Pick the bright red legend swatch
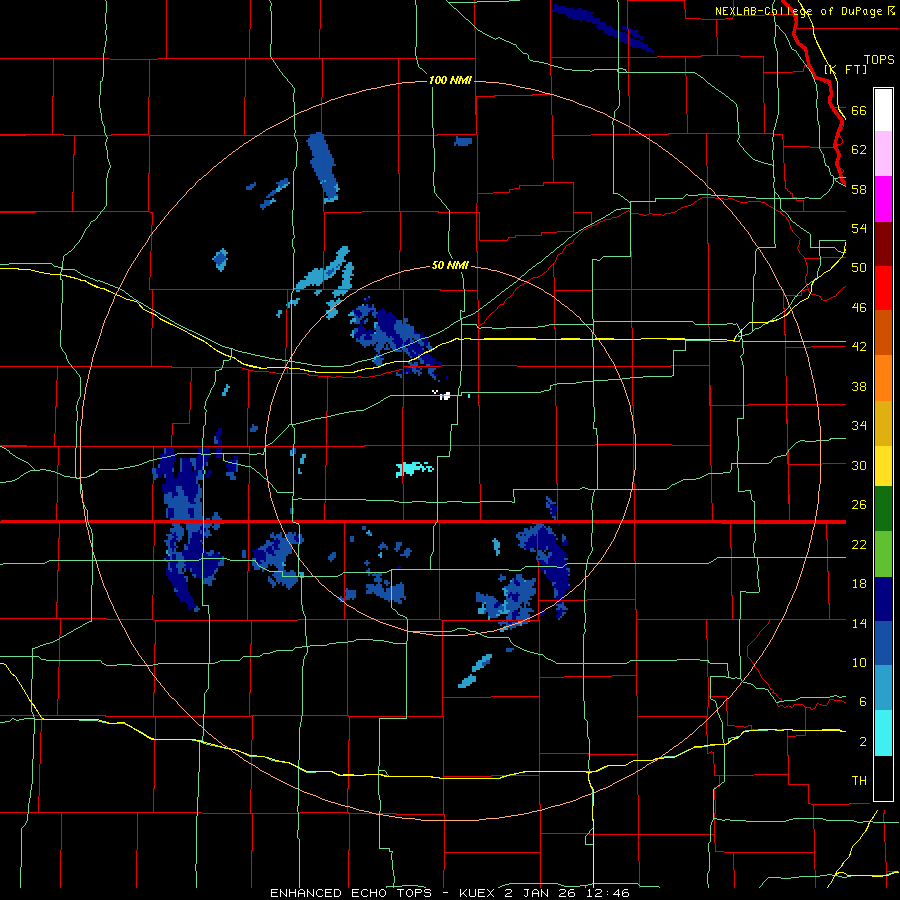The image size is (900, 900). 883,288
